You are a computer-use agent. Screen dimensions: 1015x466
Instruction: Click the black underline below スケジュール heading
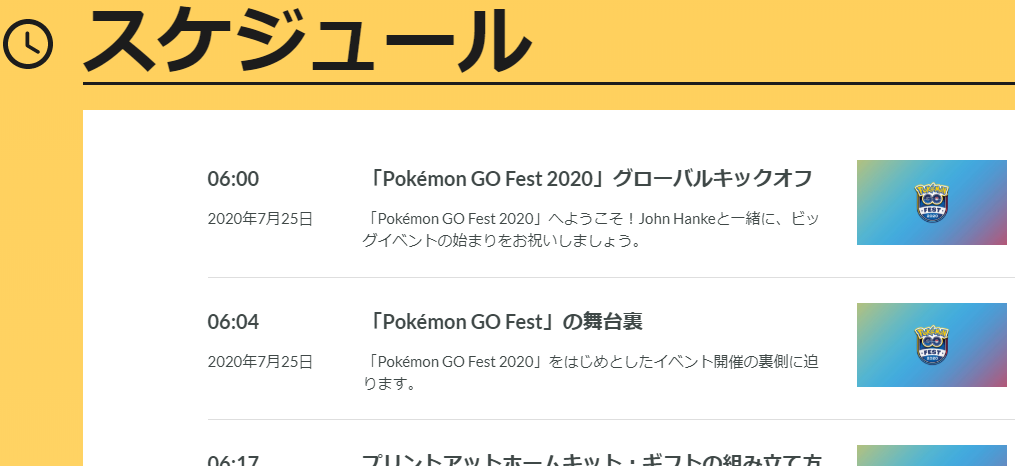click(549, 83)
